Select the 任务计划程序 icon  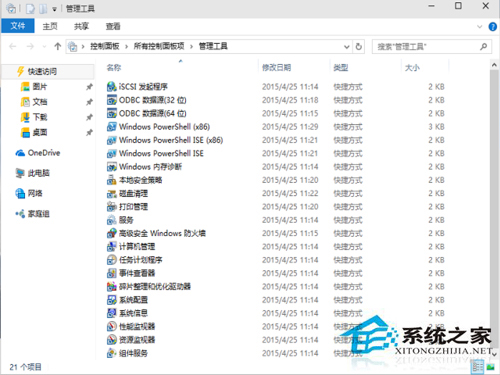click(x=111, y=260)
